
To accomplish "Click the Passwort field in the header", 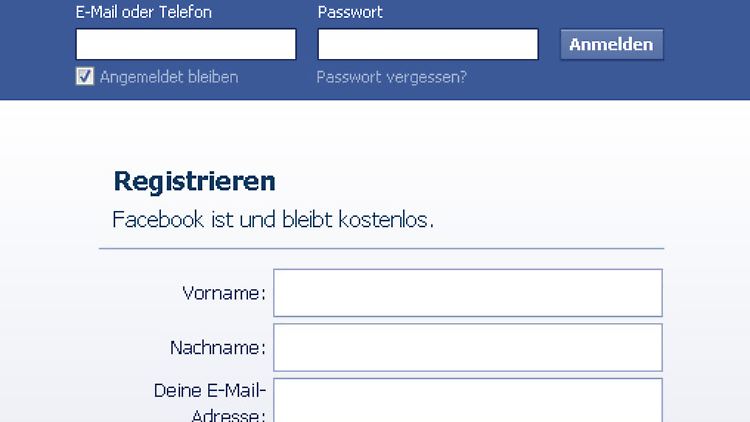I will pyautogui.click(x=428, y=44).
